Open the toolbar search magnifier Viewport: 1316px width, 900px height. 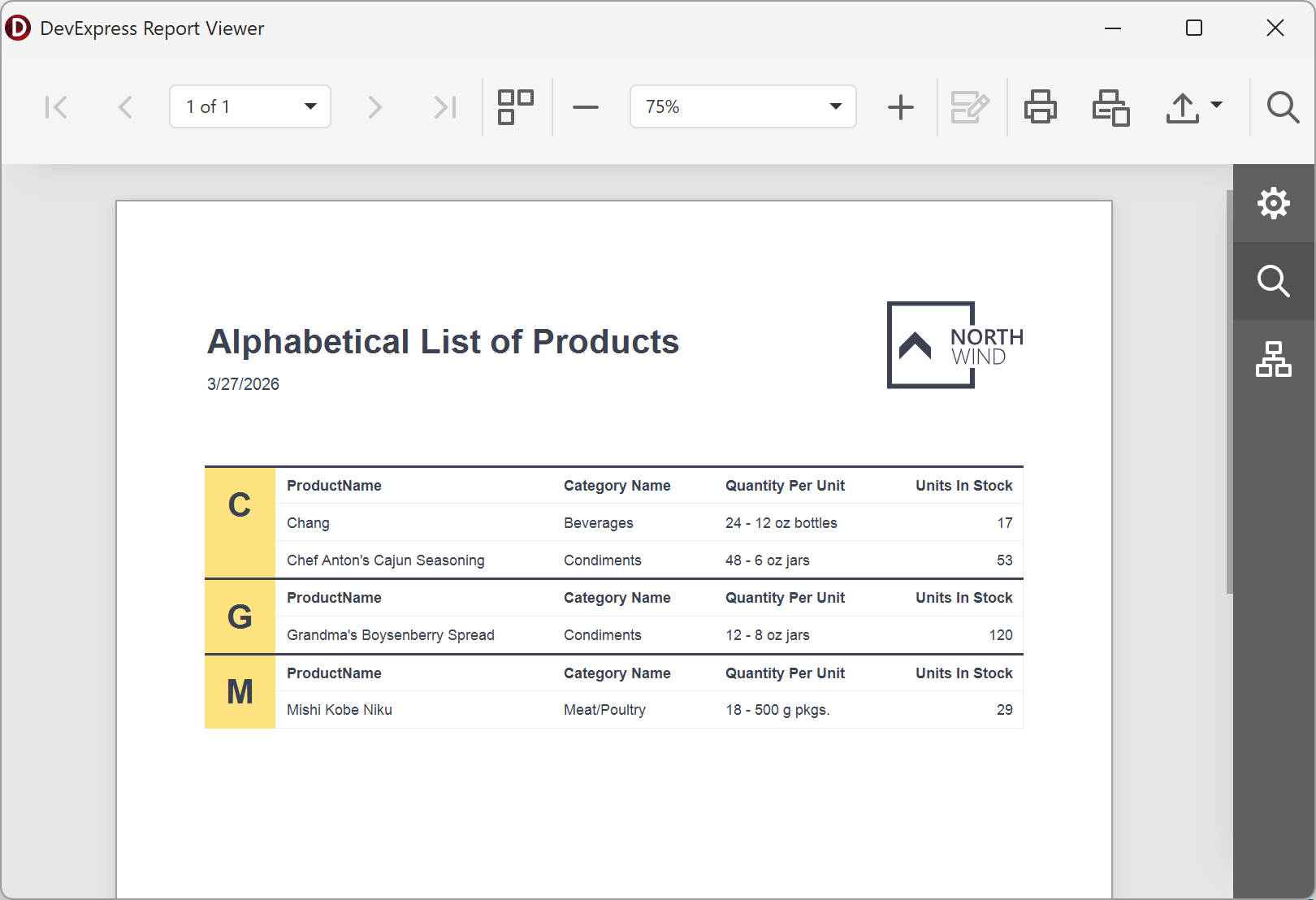[1283, 107]
